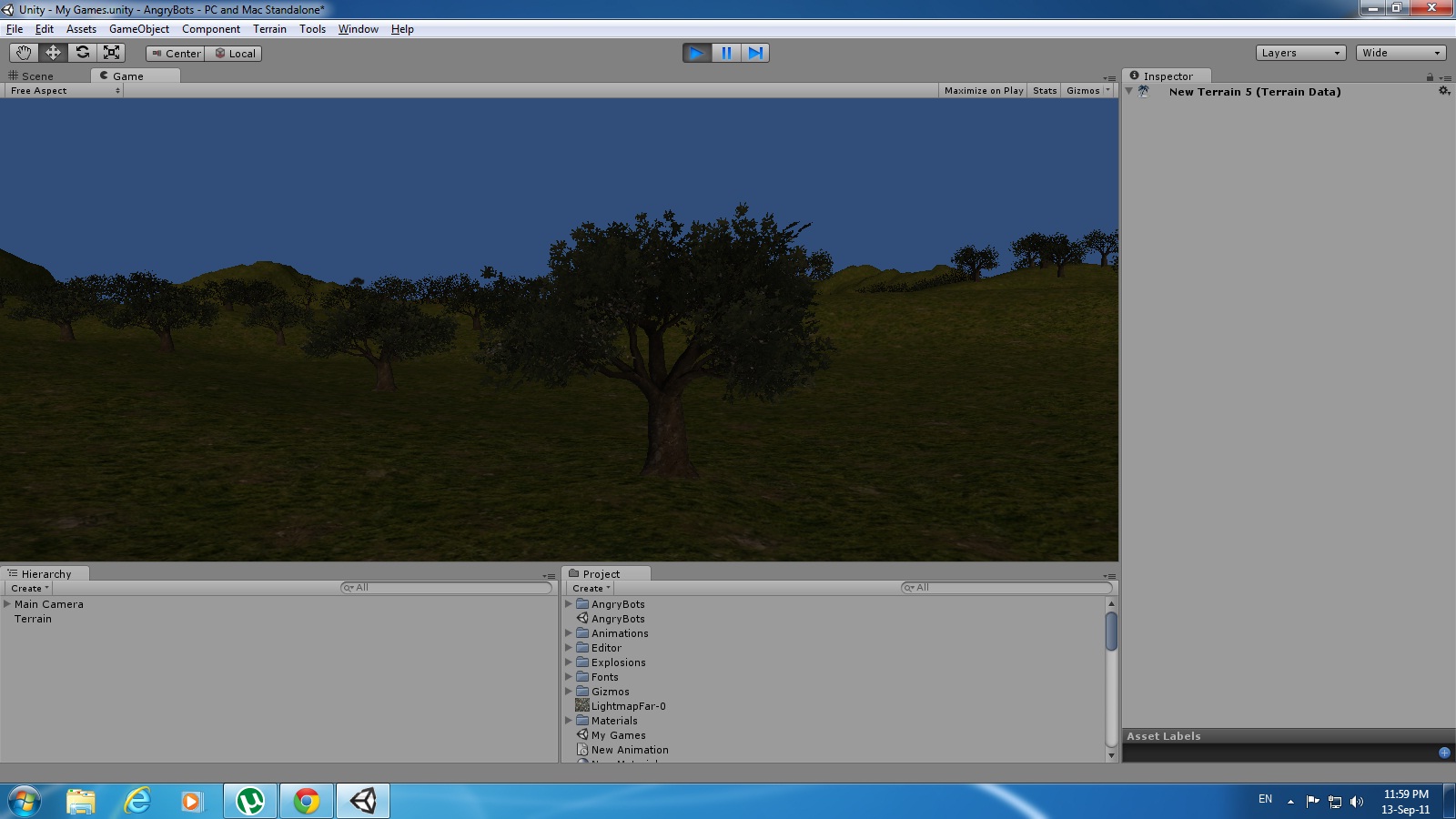Click the Project scrollbar down arrow
This screenshot has width=1456, height=819.
tap(1111, 755)
